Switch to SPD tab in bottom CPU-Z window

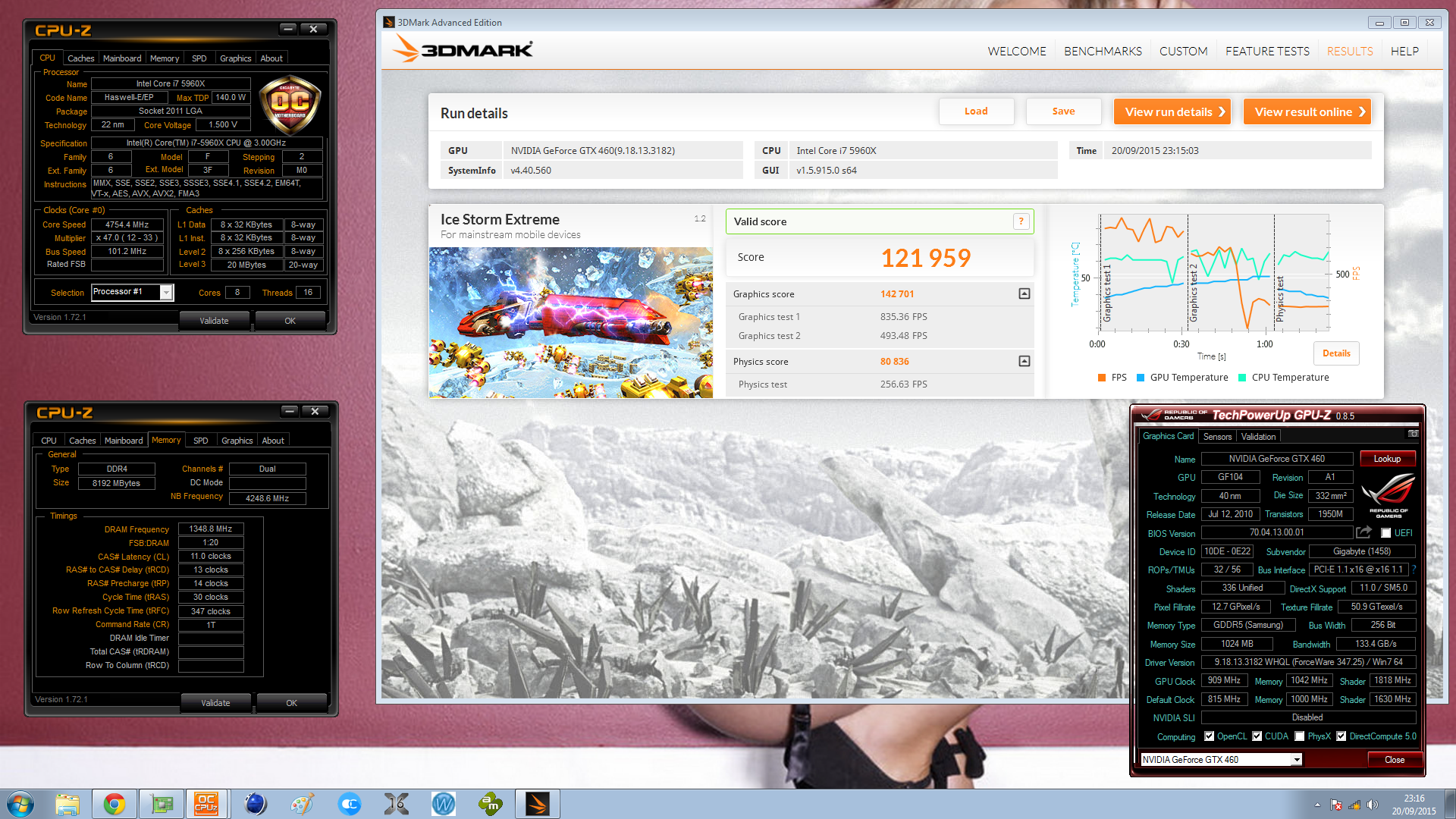coord(200,441)
